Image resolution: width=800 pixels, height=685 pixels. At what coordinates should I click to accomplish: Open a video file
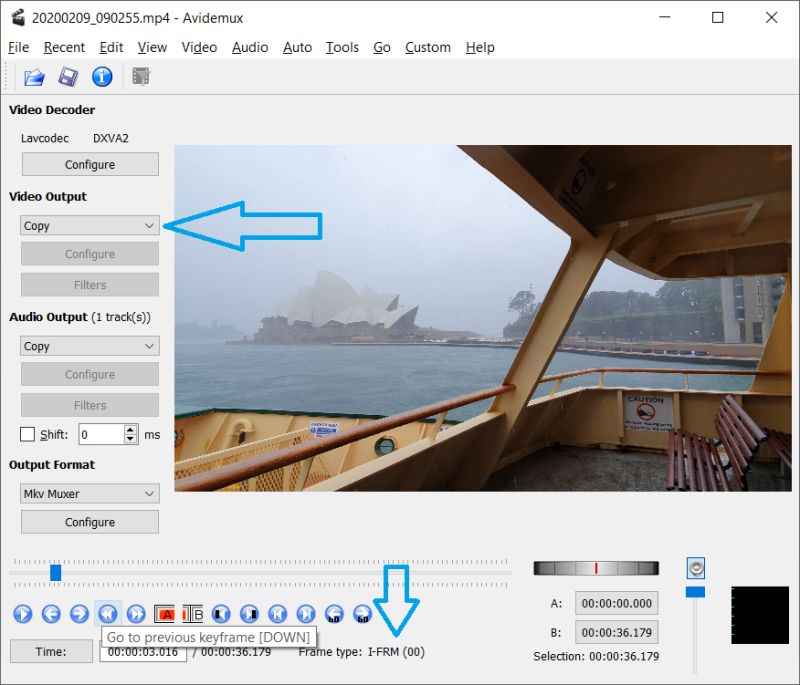[35, 76]
